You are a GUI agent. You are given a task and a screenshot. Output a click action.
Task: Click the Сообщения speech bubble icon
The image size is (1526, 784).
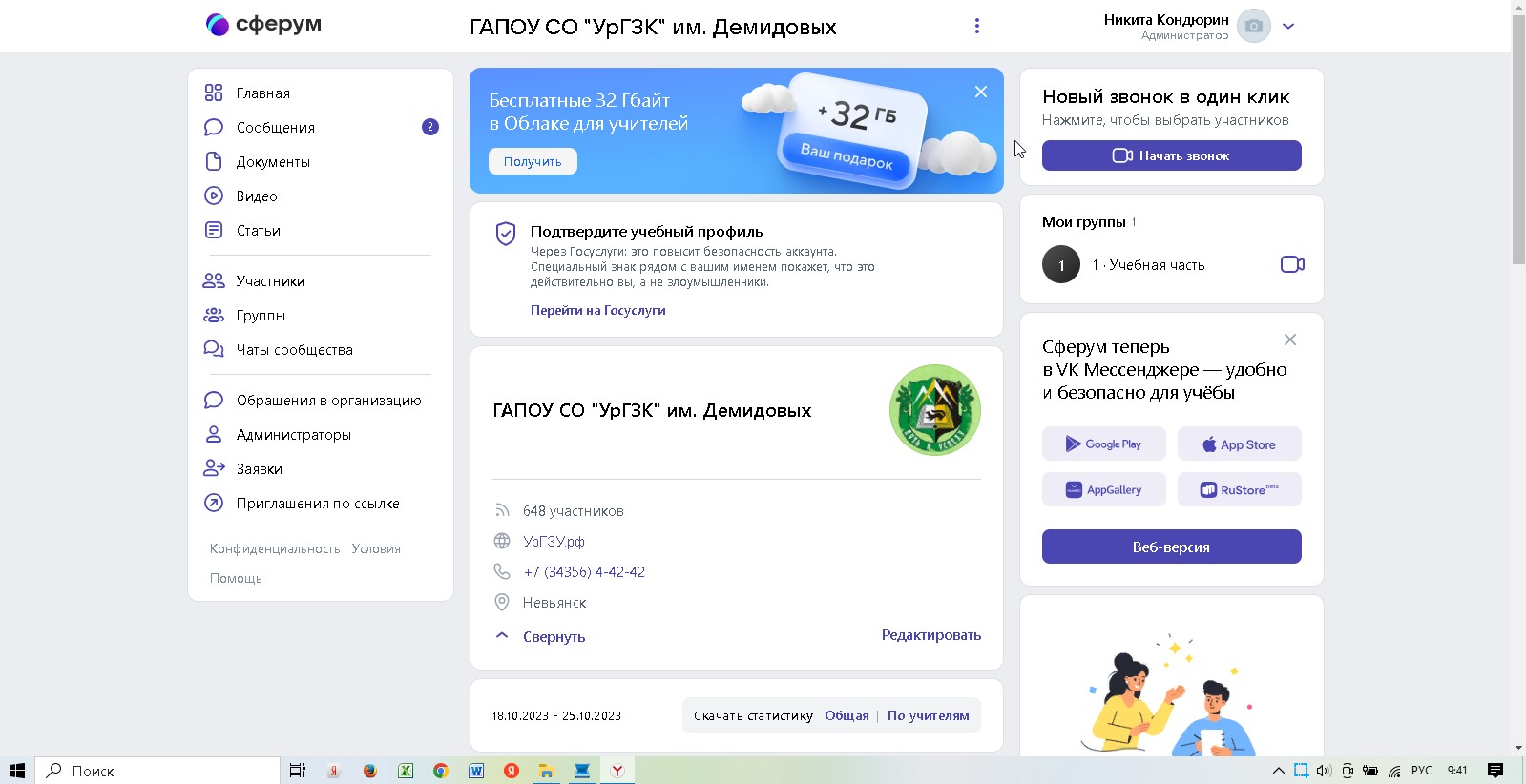[214, 127]
